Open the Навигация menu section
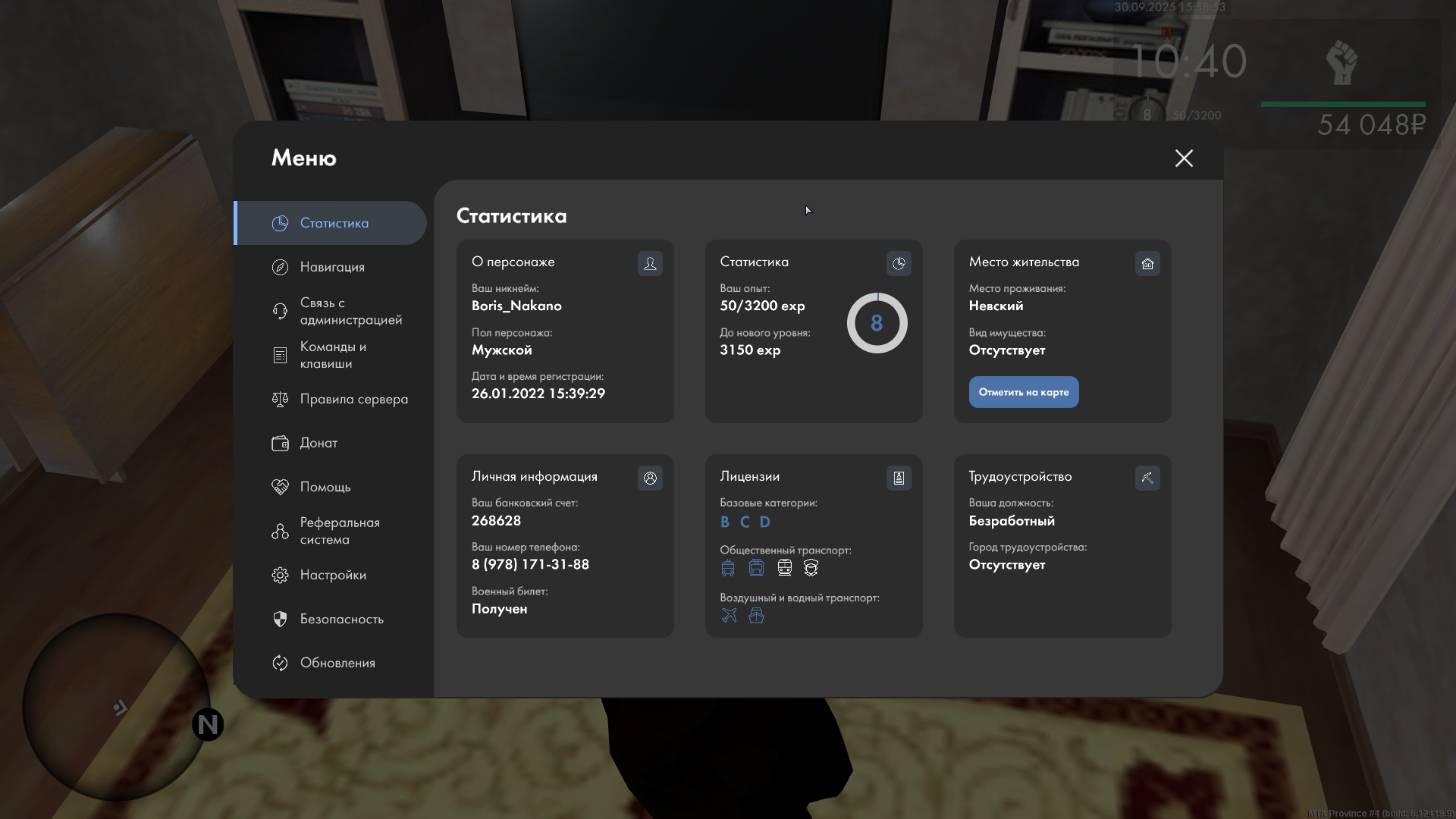This screenshot has width=1456, height=819. [x=331, y=267]
